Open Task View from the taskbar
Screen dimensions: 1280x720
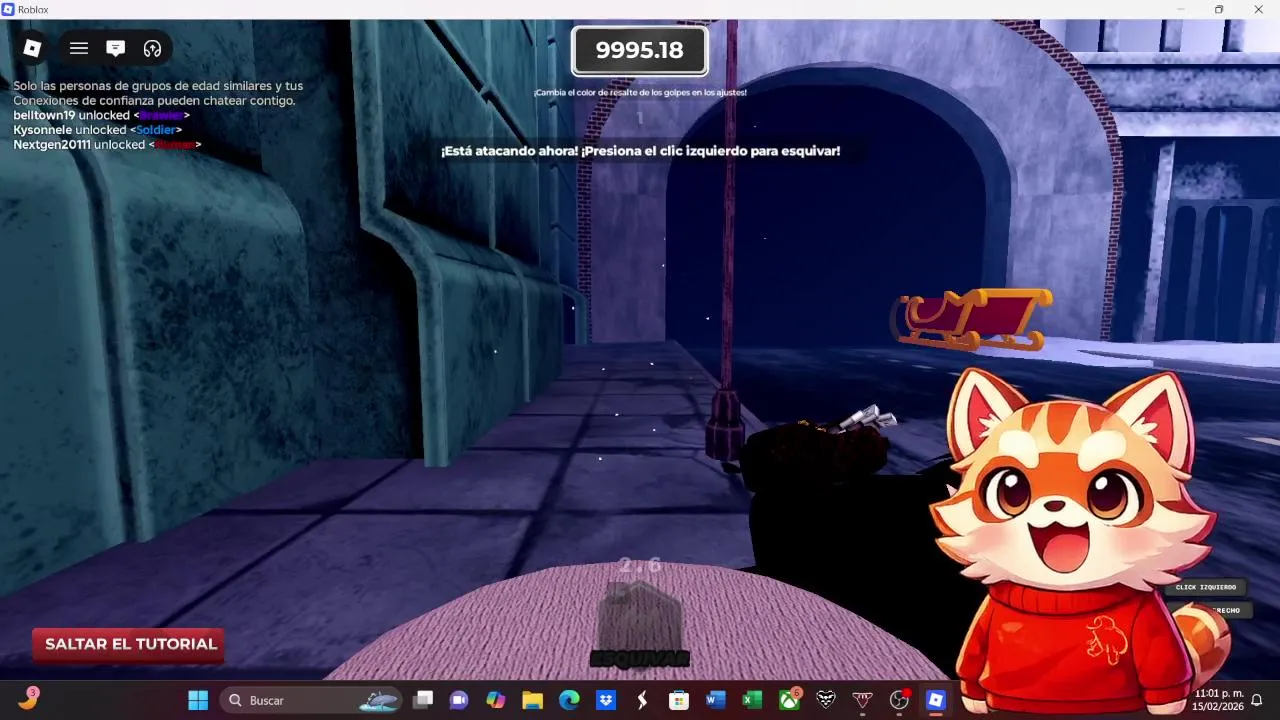pyautogui.click(x=423, y=700)
